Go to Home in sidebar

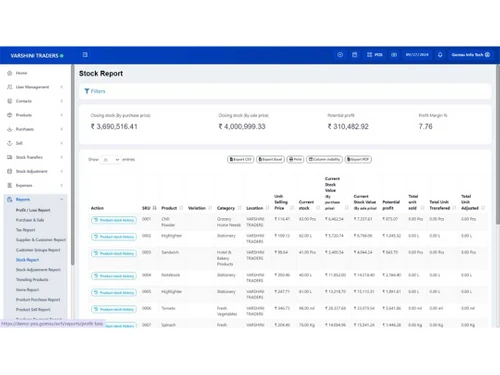pos(21,73)
